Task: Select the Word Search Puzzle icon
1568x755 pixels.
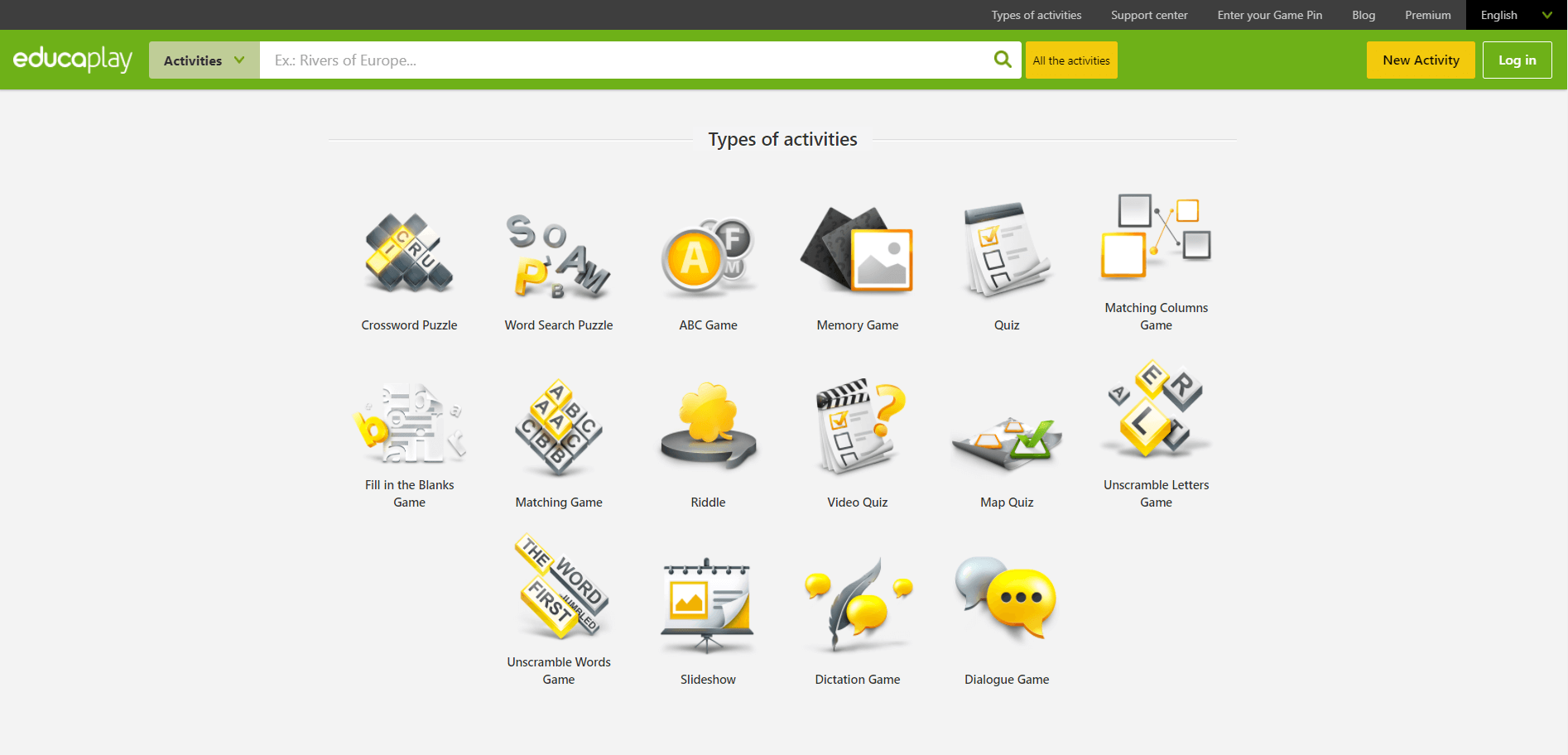Action: coord(558,255)
